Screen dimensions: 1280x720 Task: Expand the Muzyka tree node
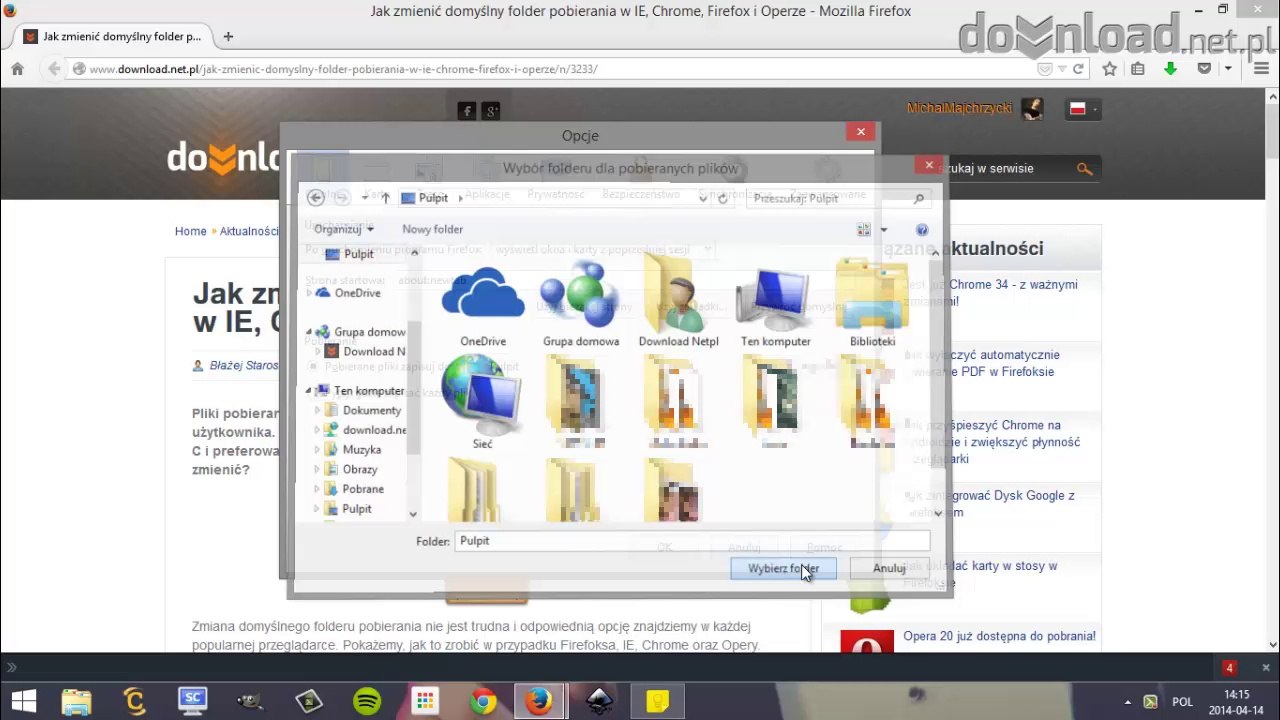(318, 450)
